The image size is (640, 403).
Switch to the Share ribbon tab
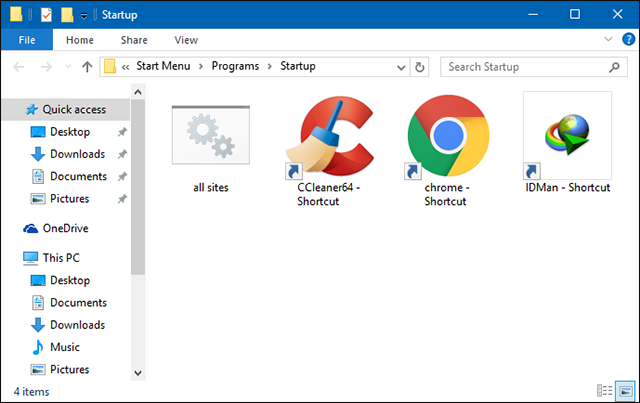coord(134,40)
